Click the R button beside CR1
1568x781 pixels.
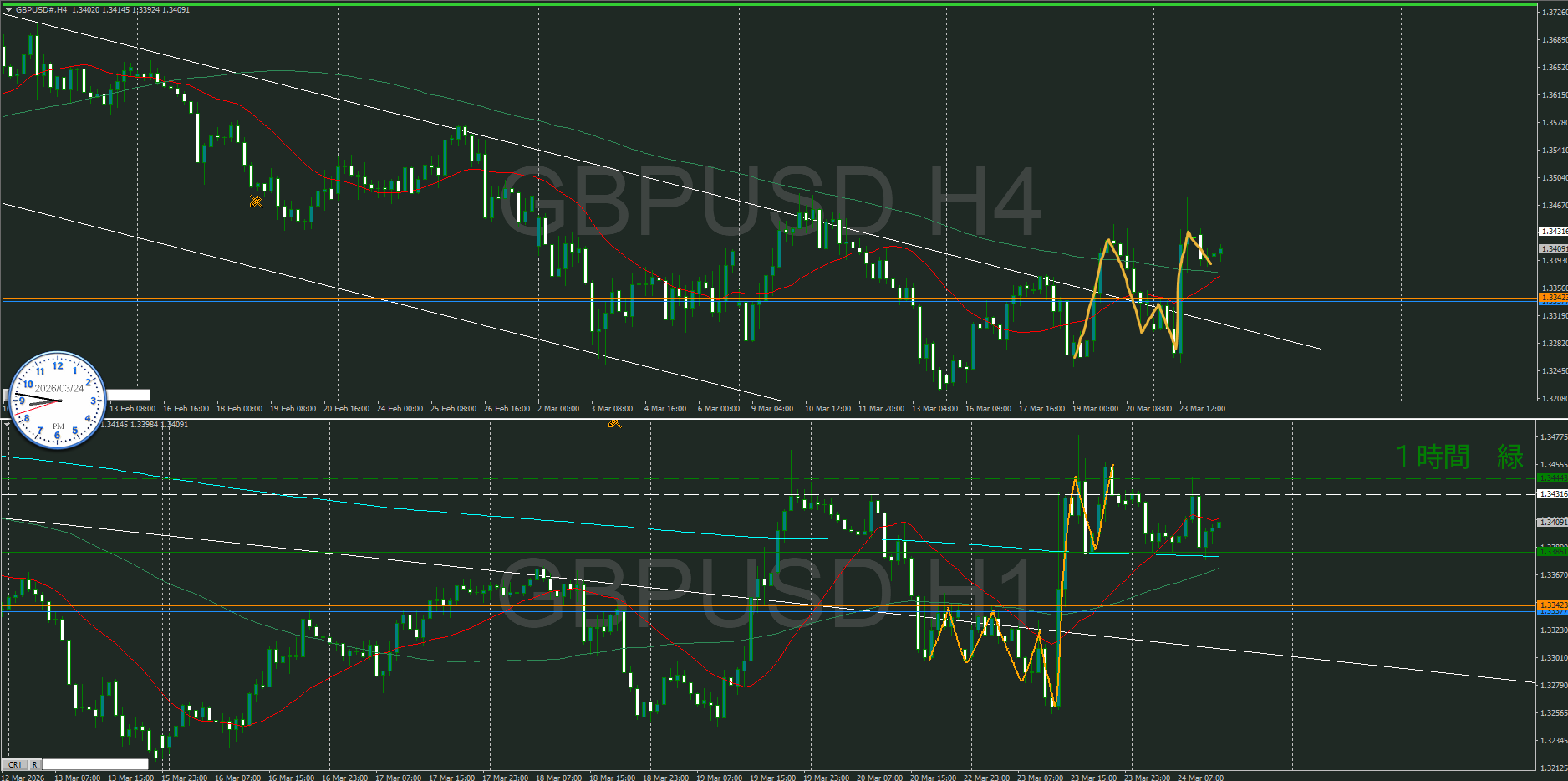[x=35, y=764]
